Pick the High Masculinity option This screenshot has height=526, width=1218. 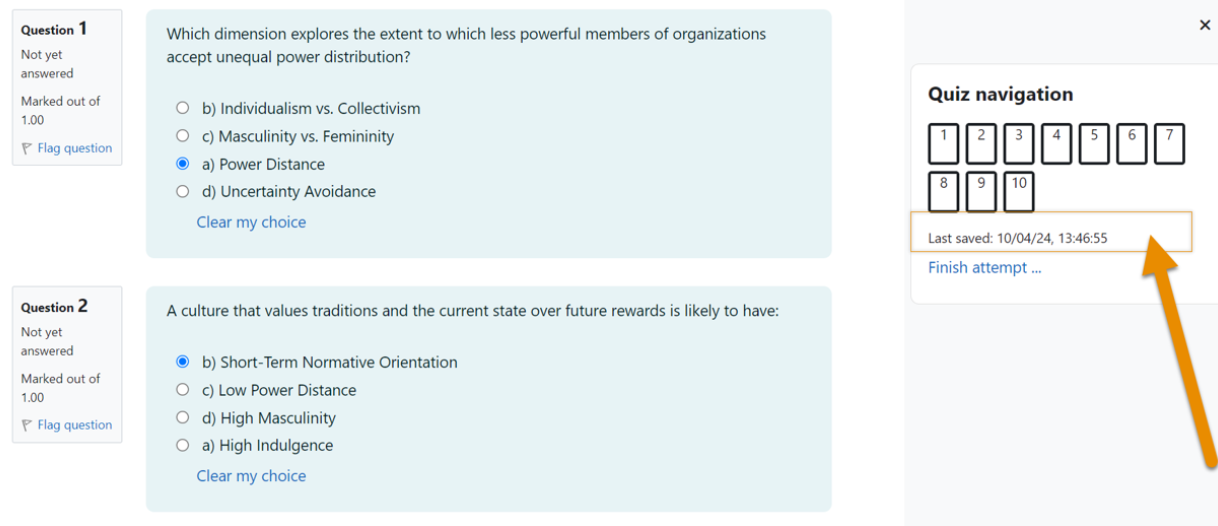pyautogui.click(x=182, y=418)
